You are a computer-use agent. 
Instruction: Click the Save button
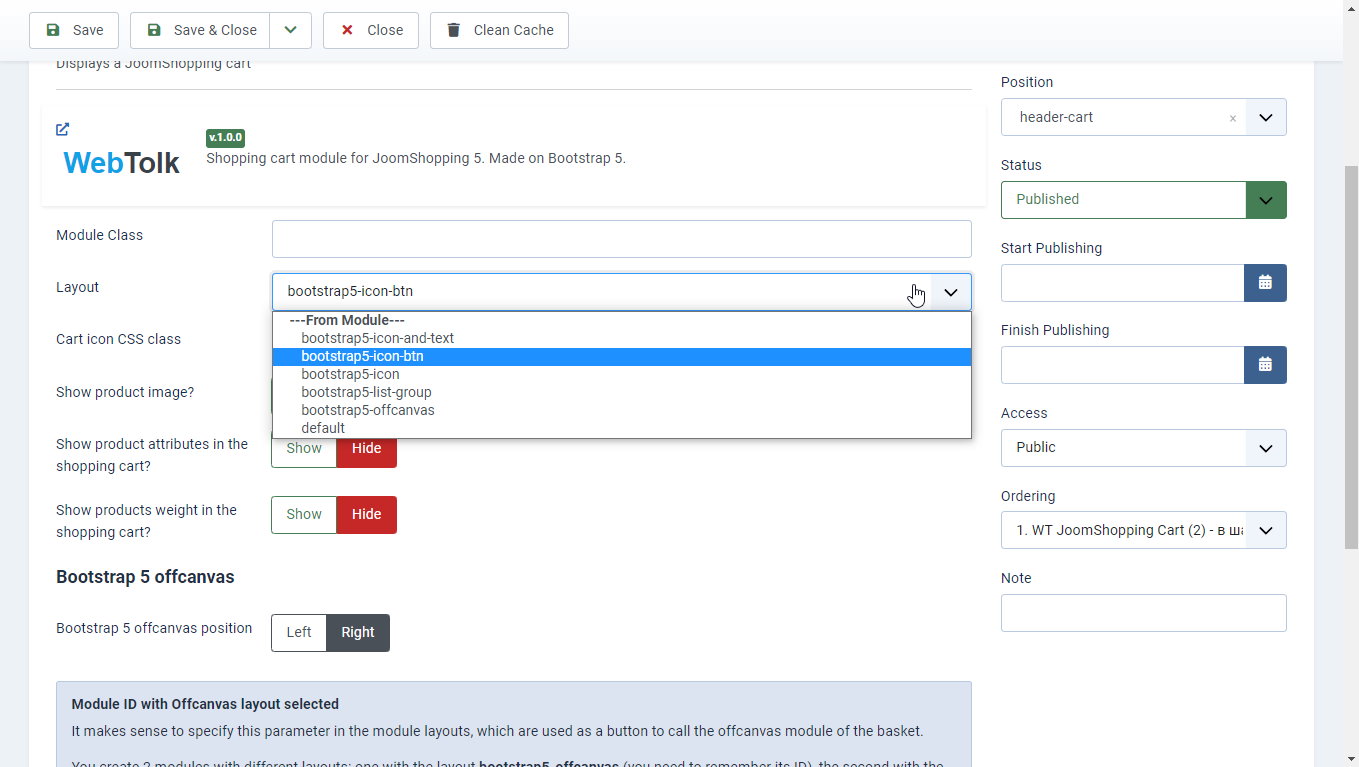click(74, 30)
